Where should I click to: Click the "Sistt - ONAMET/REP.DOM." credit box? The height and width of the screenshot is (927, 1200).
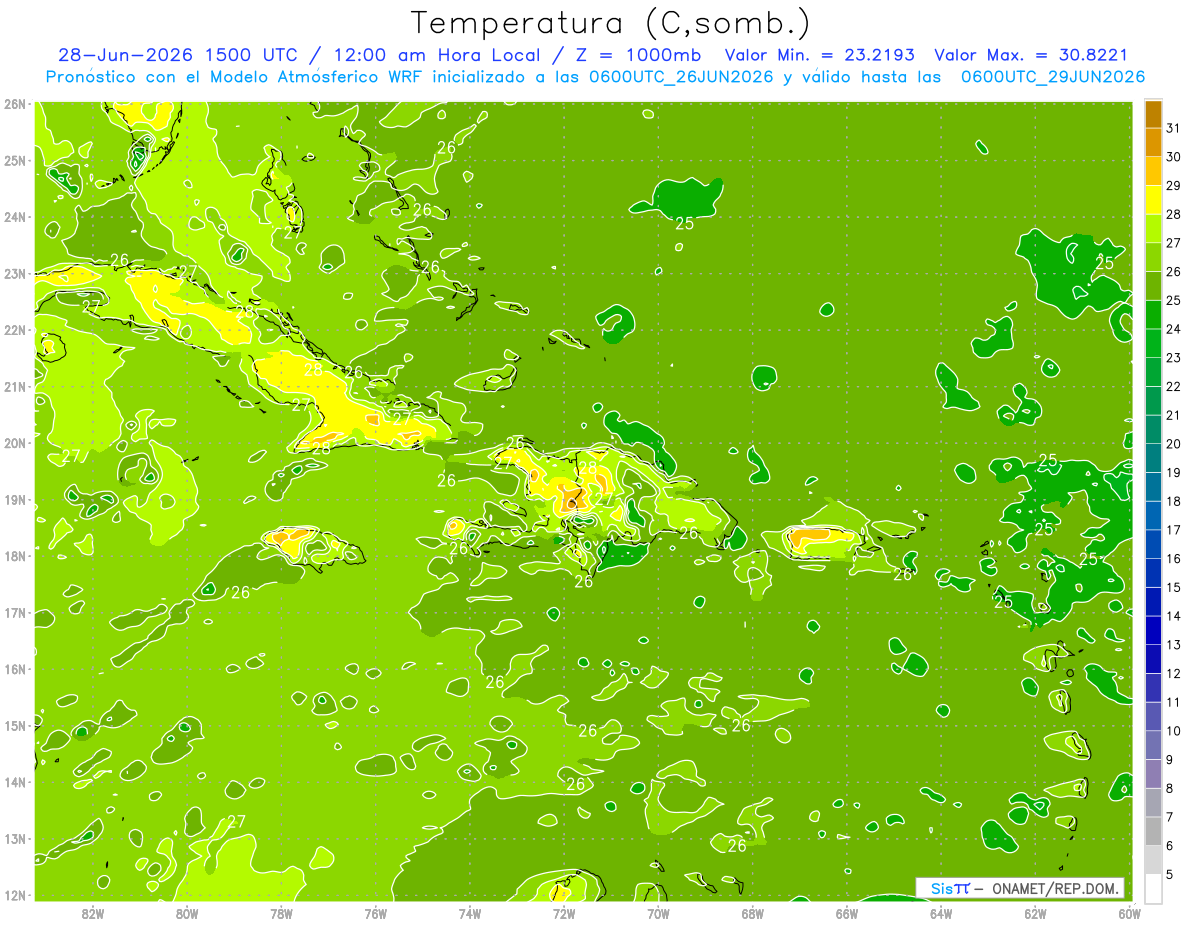click(1020, 888)
